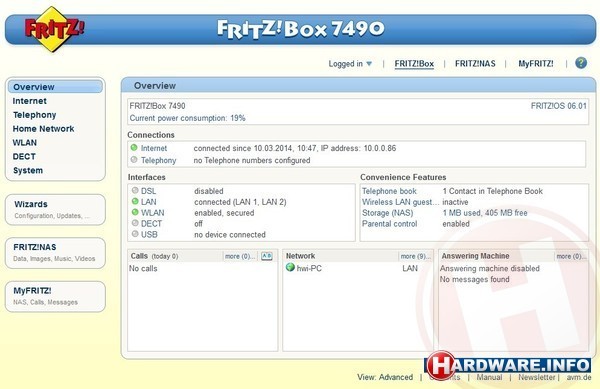The height and width of the screenshot is (389, 600).
Task: Open Telephone book convenience feature
Action: click(389, 191)
